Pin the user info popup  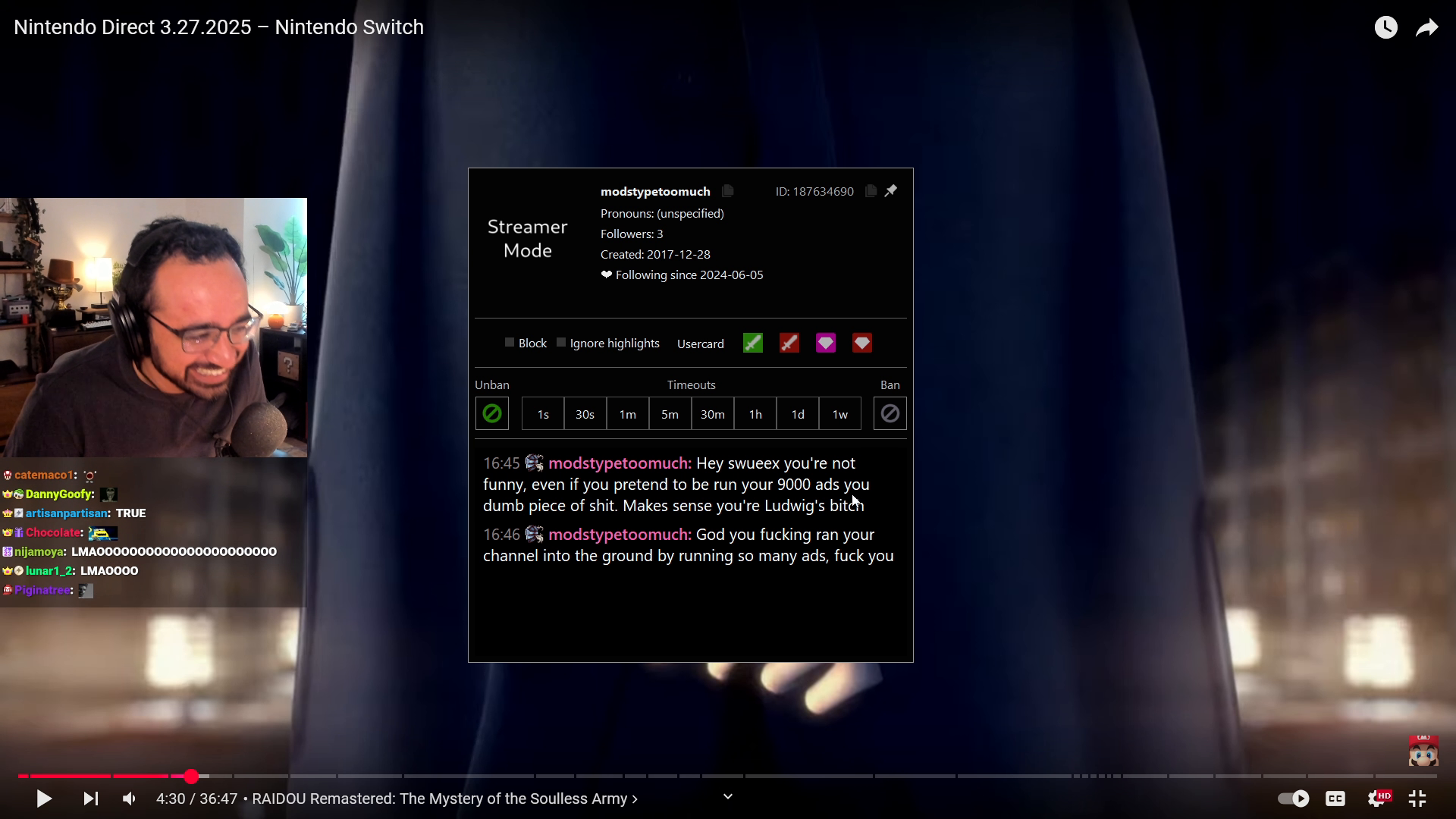[x=891, y=191]
